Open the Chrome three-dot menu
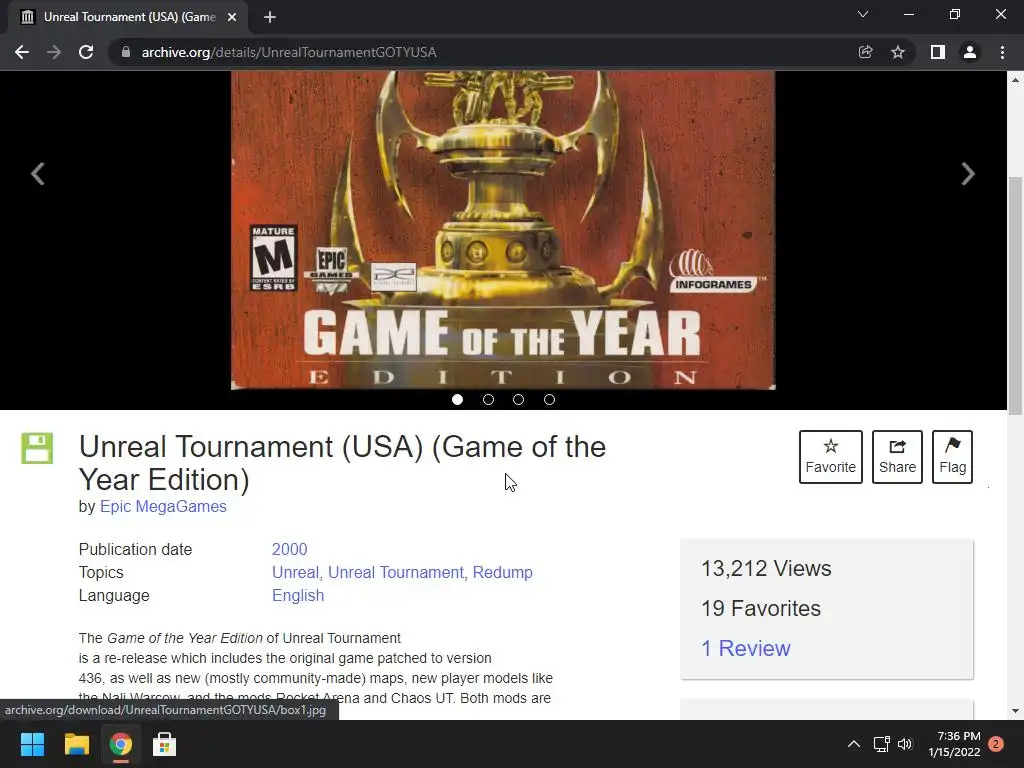The image size is (1024, 768). point(1002,52)
